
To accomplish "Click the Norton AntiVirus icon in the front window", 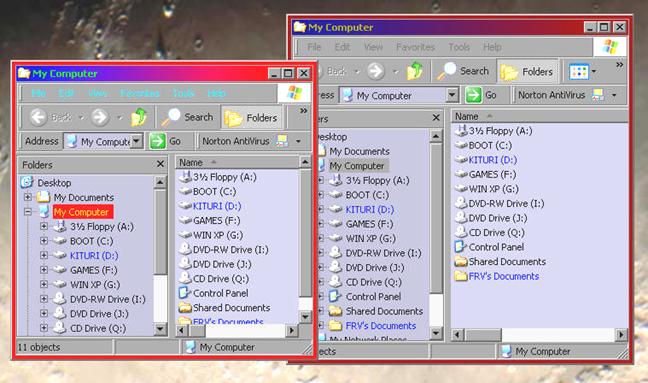I will coord(282,141).
